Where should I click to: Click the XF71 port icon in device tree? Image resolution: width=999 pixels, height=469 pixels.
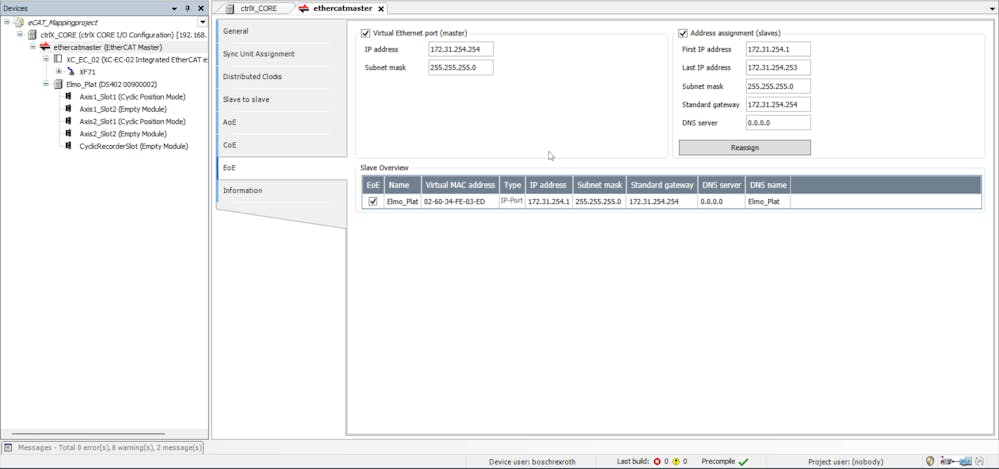71,72
